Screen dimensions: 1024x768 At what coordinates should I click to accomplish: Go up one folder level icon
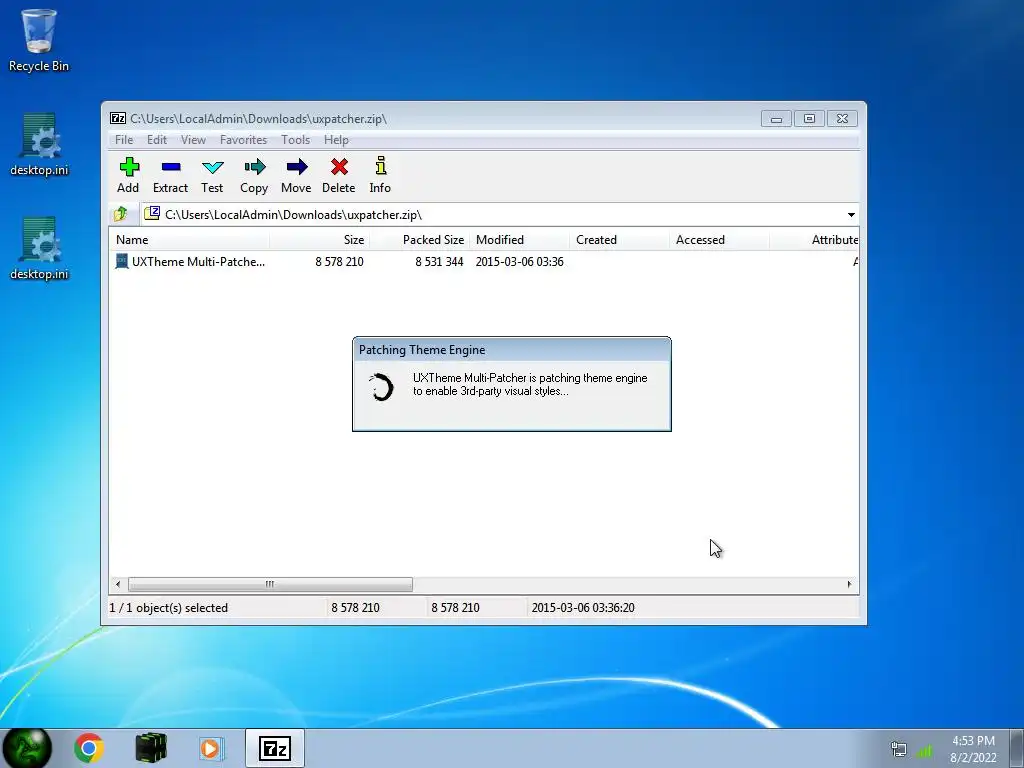coord(121,214)
